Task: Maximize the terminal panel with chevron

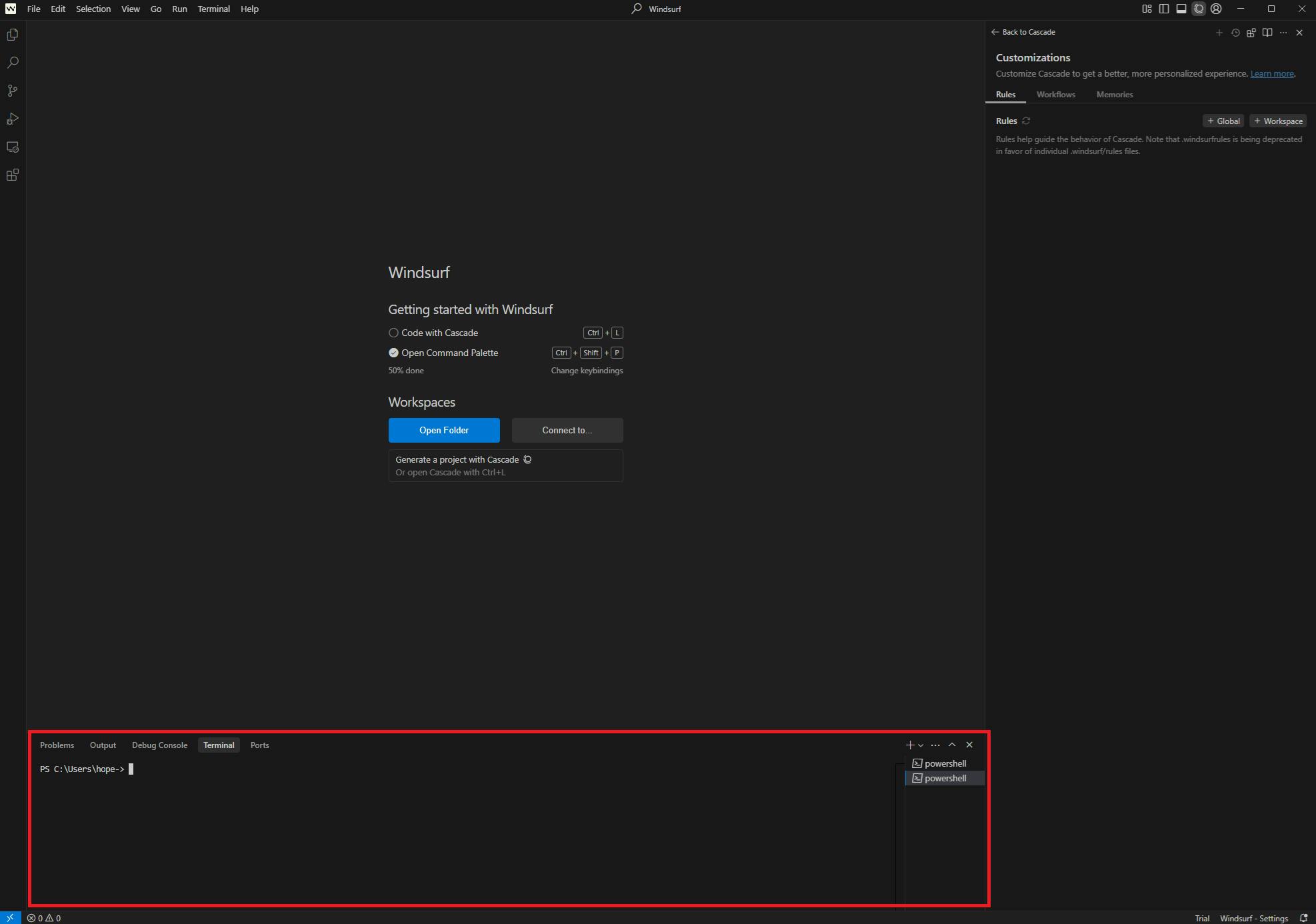Action: pyautogui.click(x=952, y=745)
